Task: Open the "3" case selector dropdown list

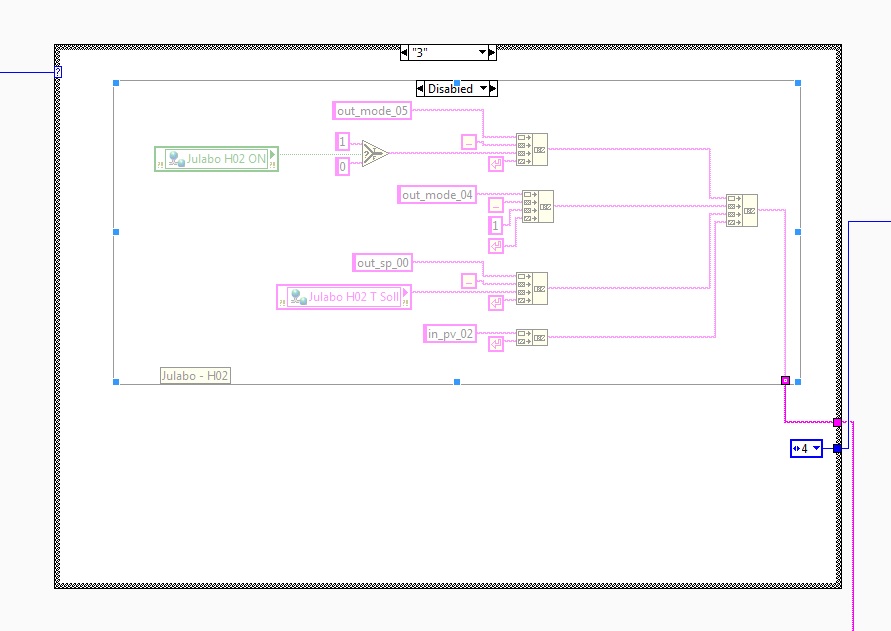Action: coord(482,52)
